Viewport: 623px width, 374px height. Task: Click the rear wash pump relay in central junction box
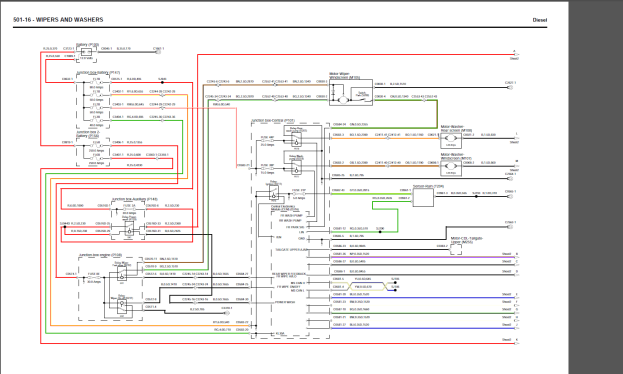tap(296, 139)
